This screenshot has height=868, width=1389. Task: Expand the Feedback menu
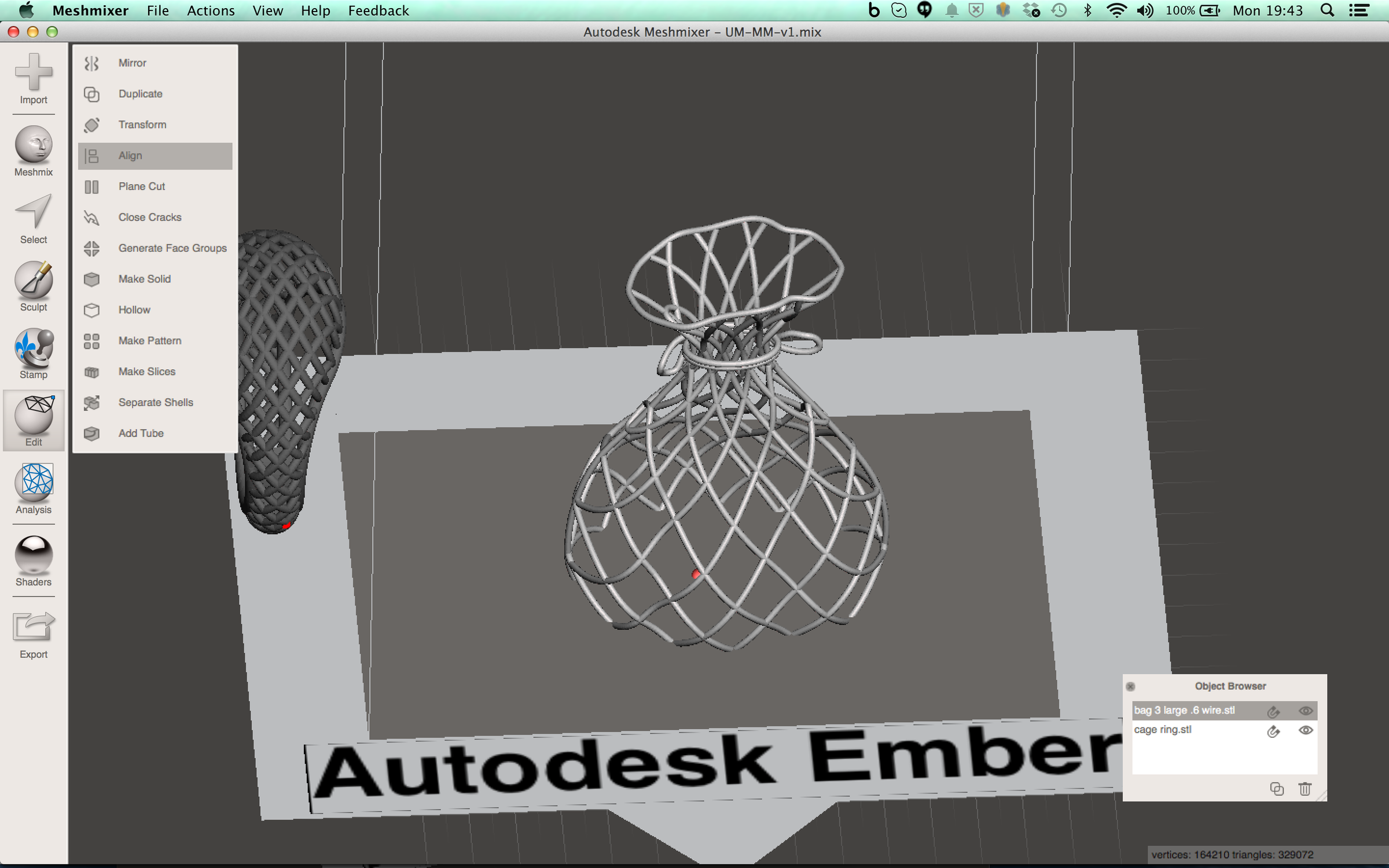click(379, 10)
